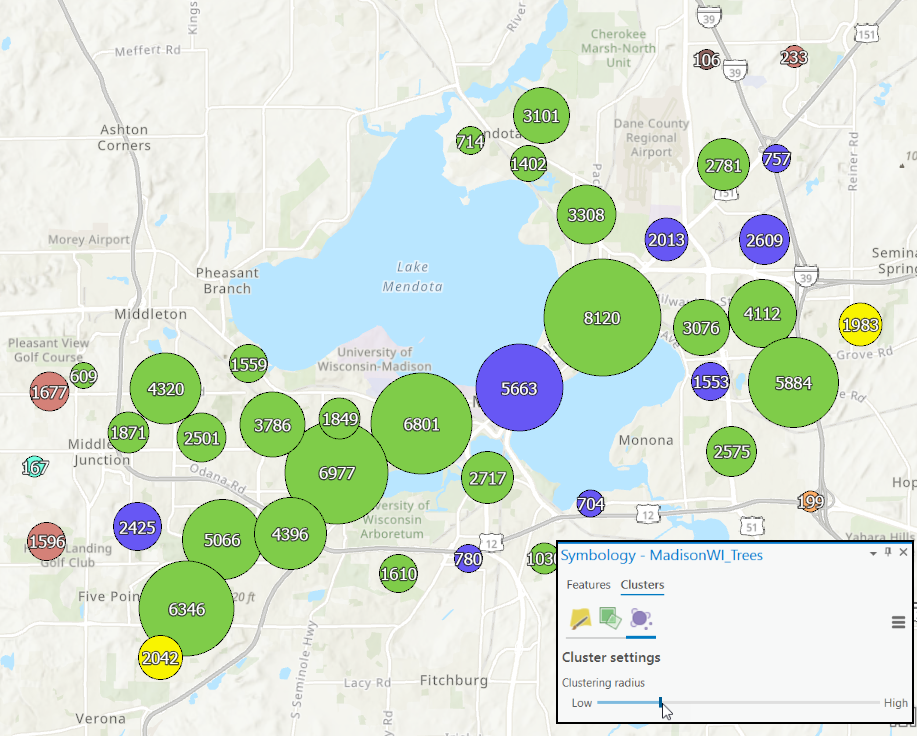Select the 8120 tree cluster

(x=602, y=317)
